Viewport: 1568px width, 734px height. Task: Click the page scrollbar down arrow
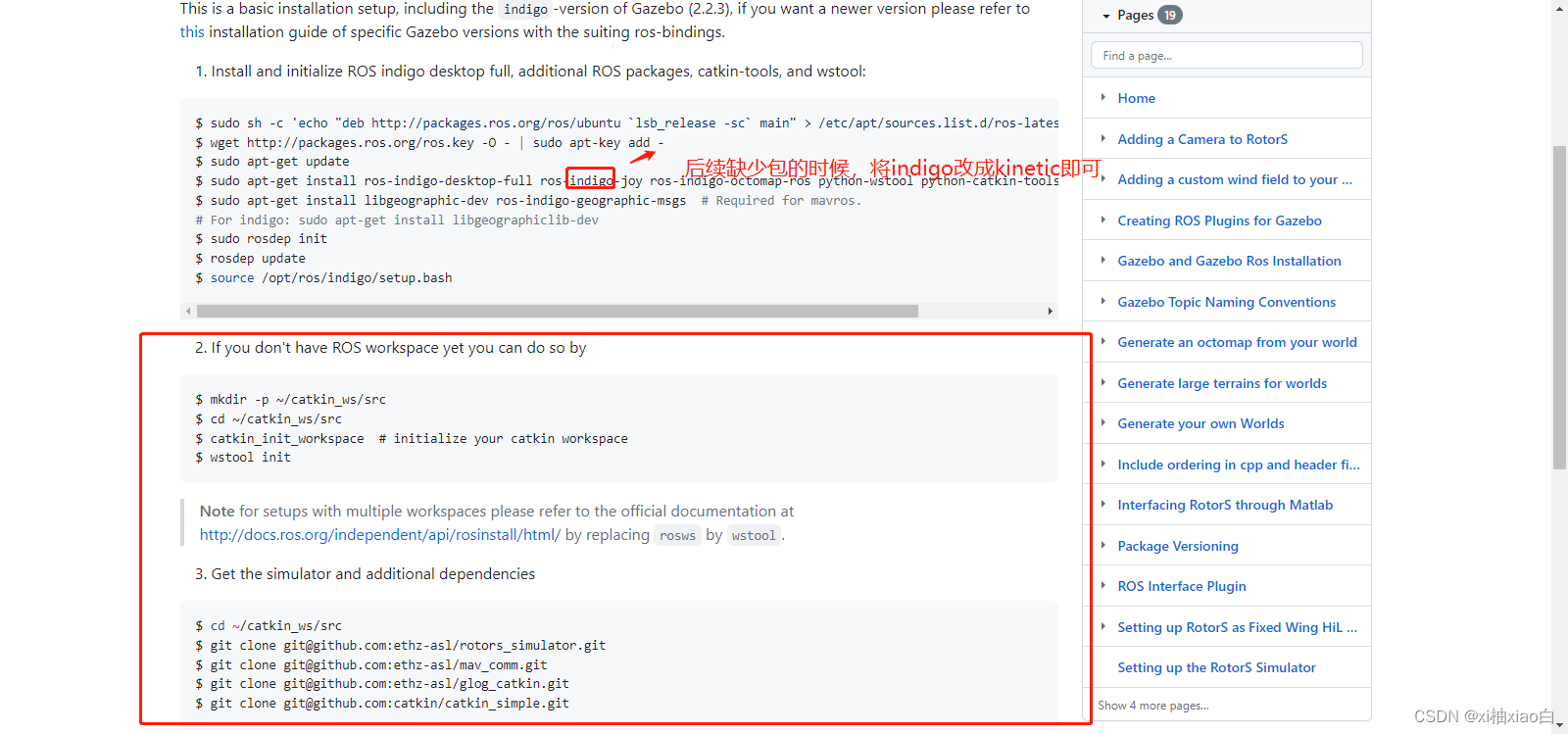[x=1559, y=726]
